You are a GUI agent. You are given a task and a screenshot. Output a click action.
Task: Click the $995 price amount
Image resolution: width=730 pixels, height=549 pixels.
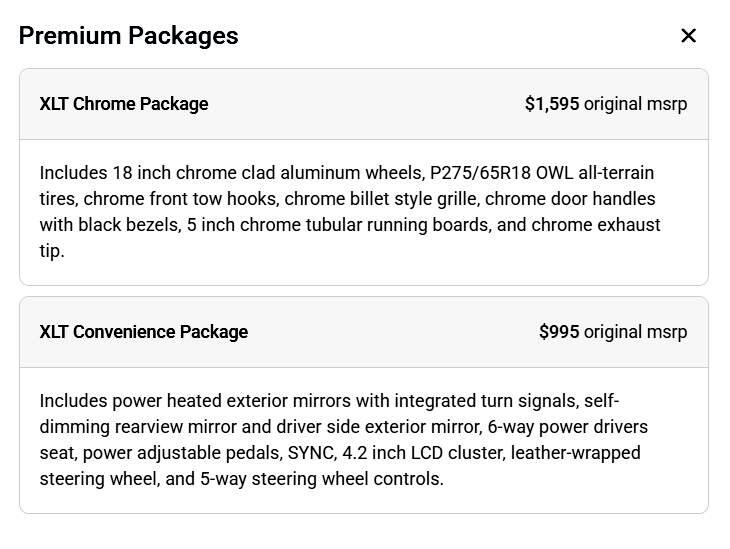coord(559,332)
